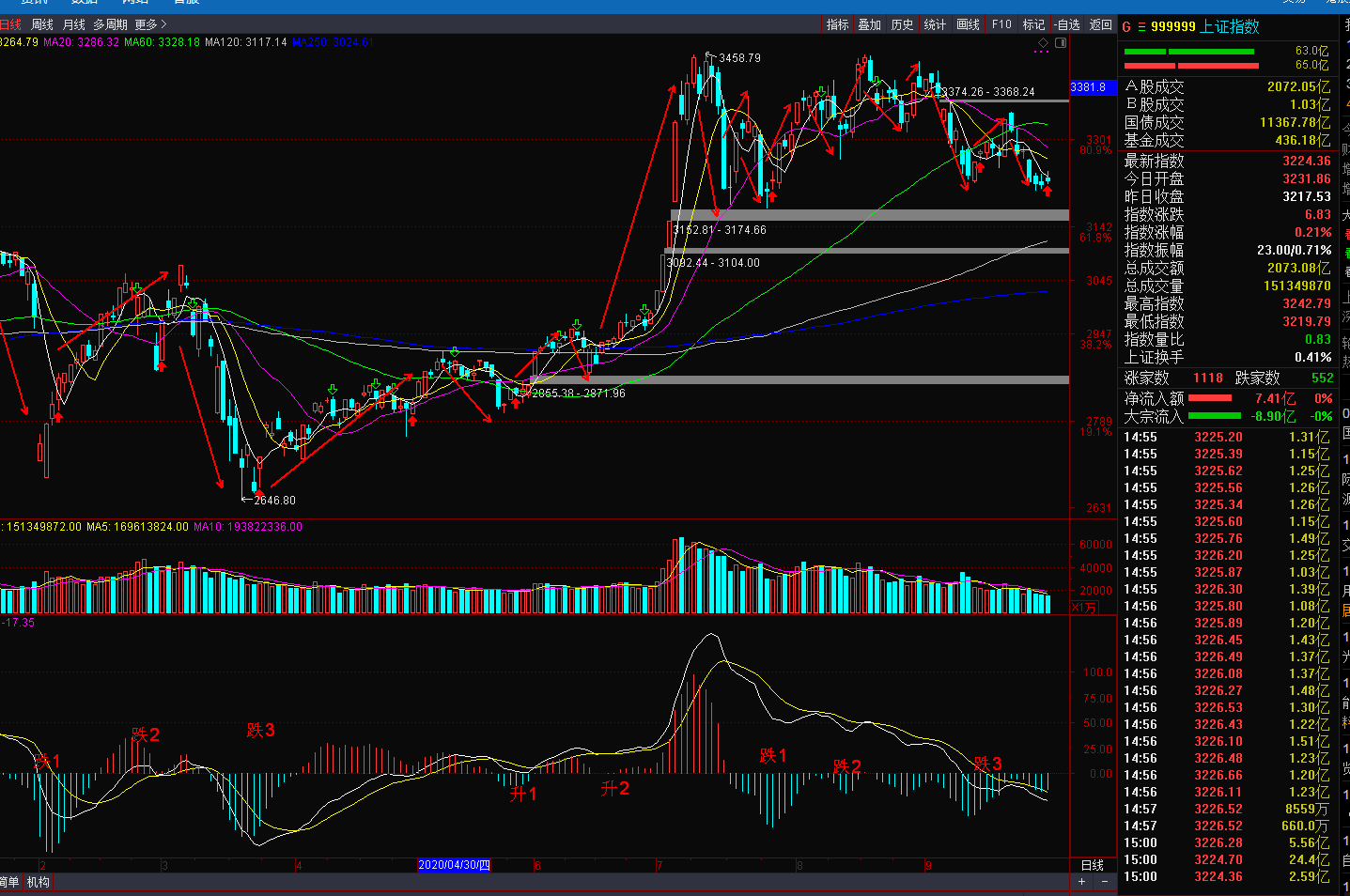Switch to the 月线 monthly period tab
The height and width of the screenshot is (896, 1350).
[x=73, y=24]
